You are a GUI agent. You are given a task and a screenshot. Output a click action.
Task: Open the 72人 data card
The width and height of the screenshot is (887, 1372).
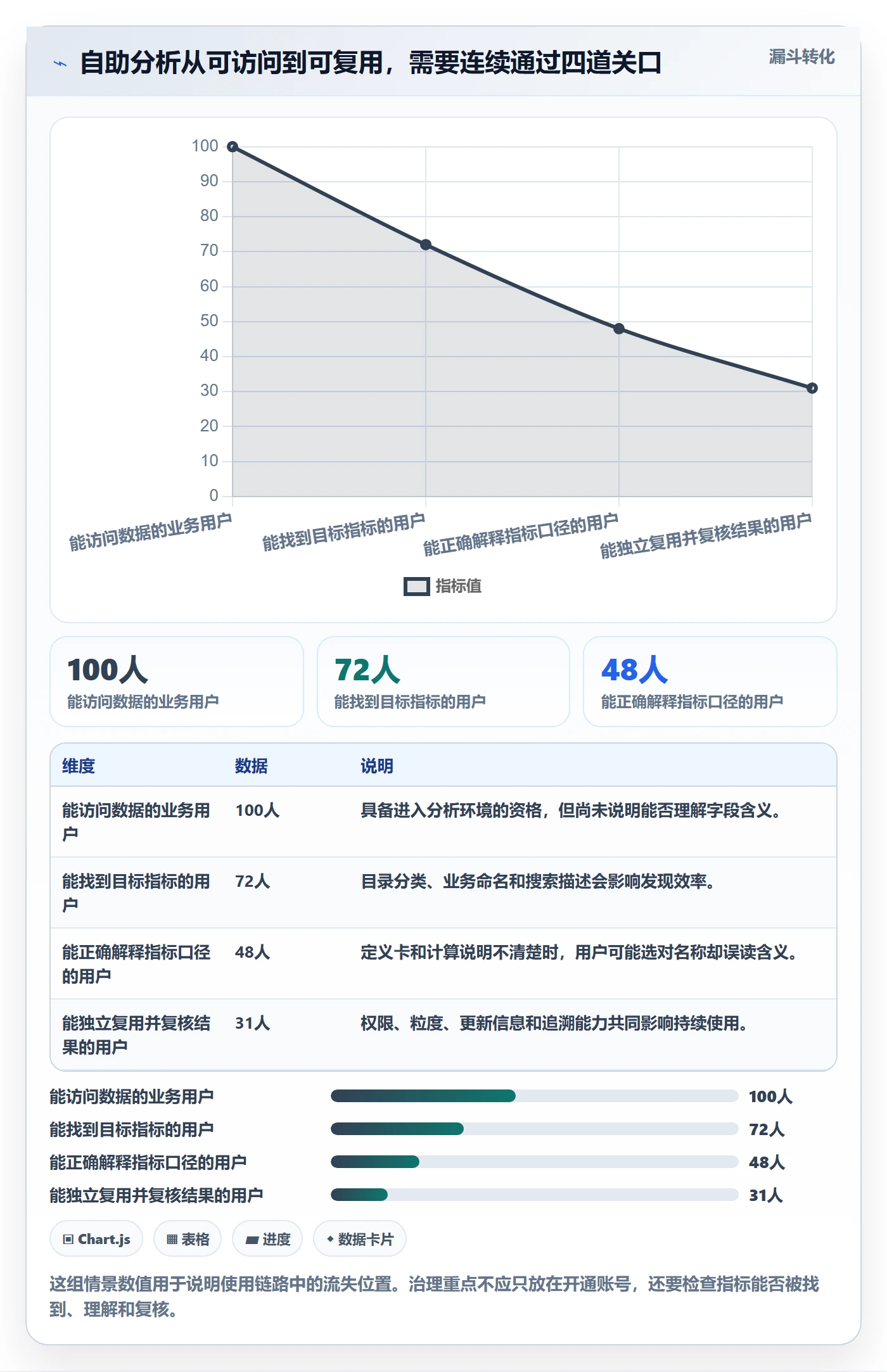click(443, 682)
